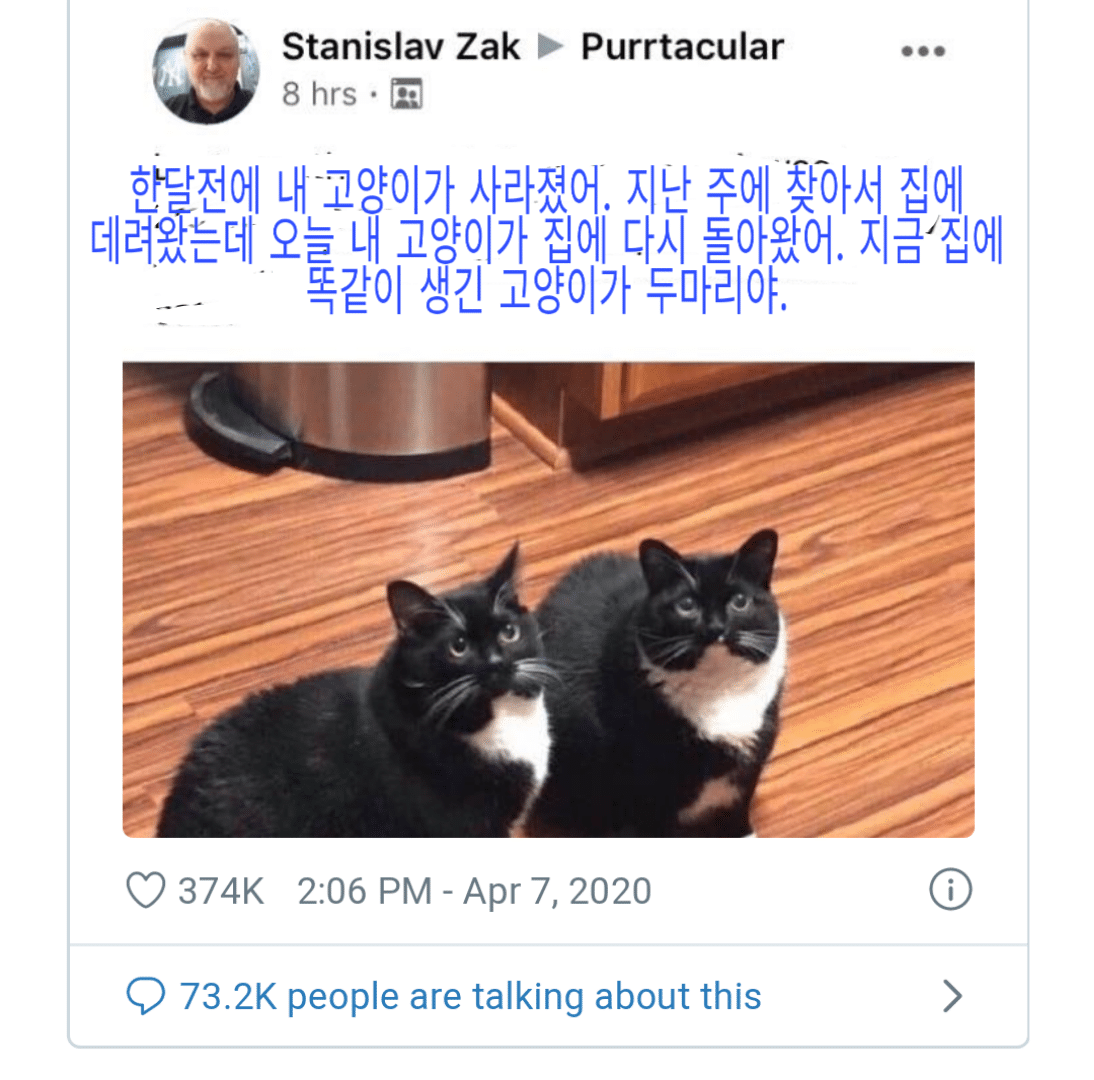Click the 2:06 PM - Apr 7, 2020 date
The height and width of the screenshot is (1080, 1094).
[474, 891]
